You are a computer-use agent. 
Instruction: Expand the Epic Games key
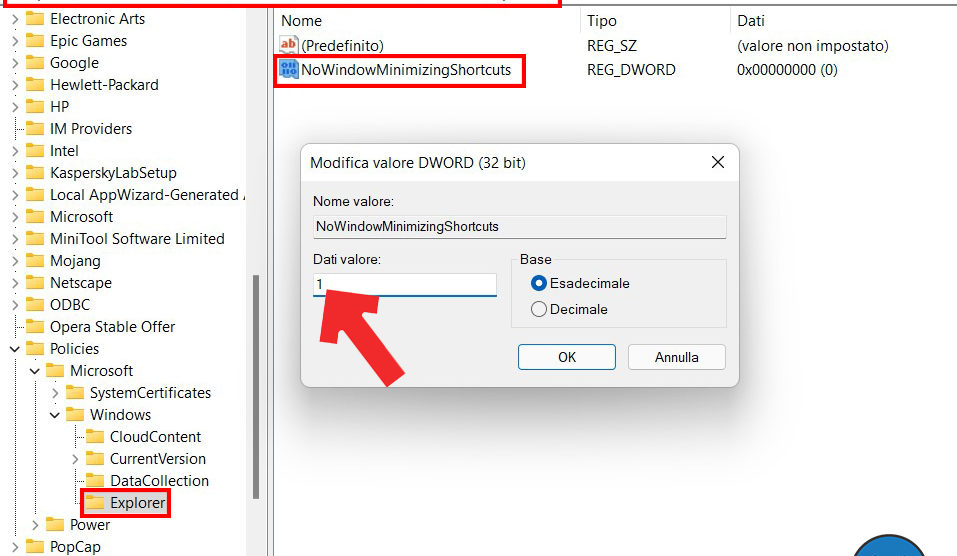pos(15,42)
